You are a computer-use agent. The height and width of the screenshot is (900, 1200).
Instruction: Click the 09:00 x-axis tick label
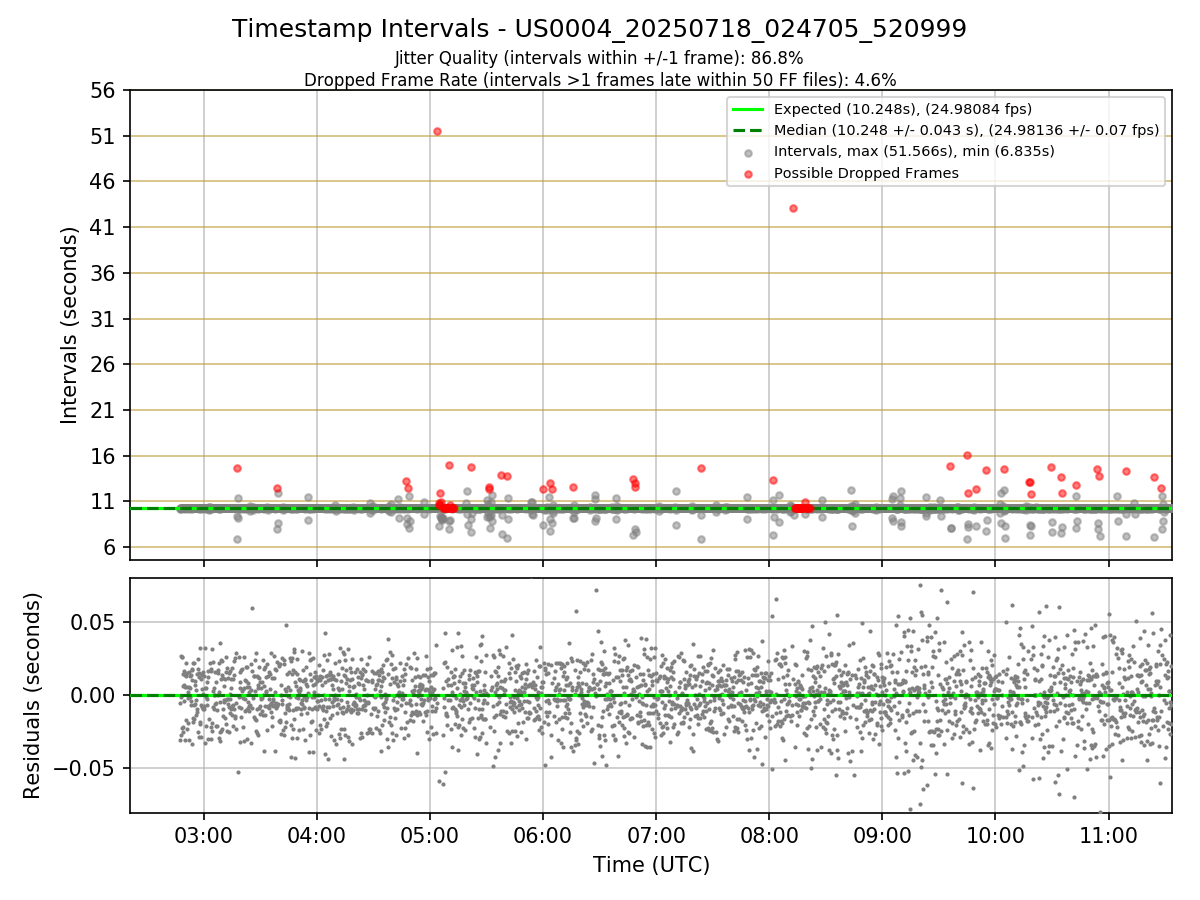click(882, 836)
